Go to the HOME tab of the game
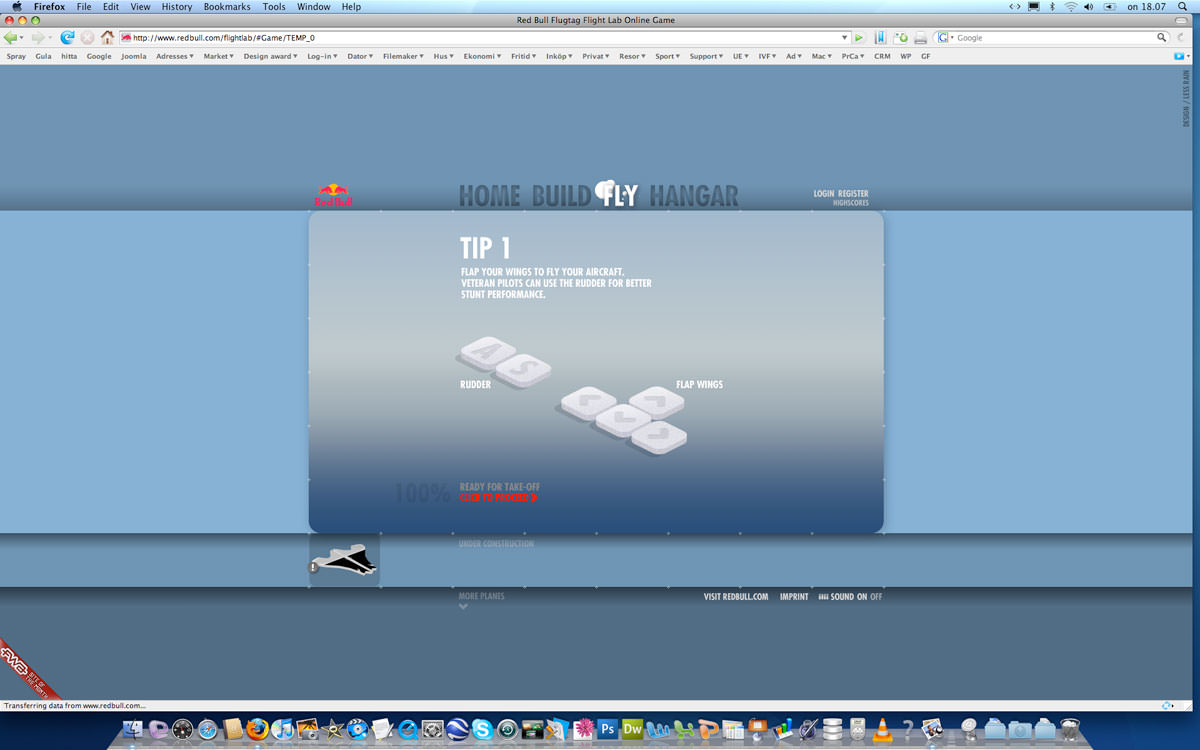The height and width of the screenshot is (750, 1200). click(490, 195)
